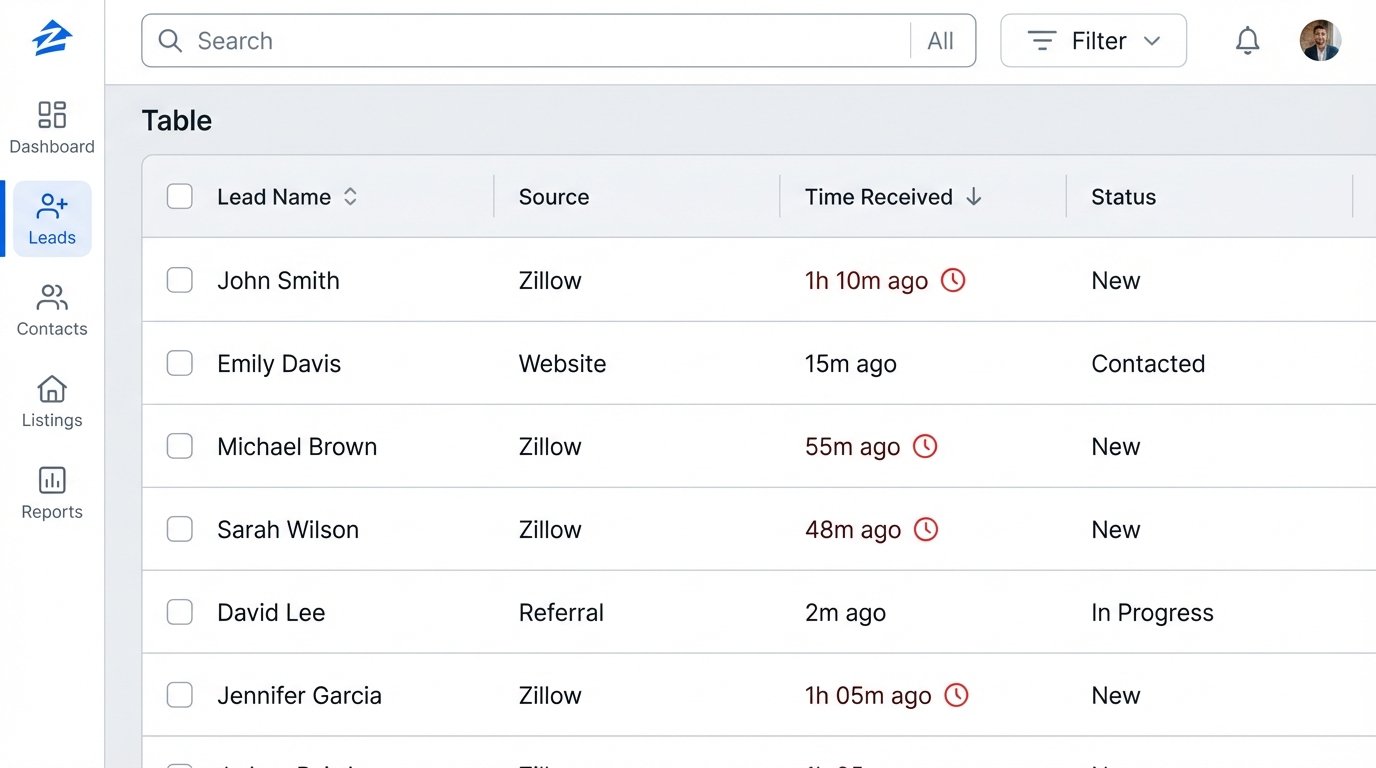Click the overdue clock icon next to John Smith
This screenshot has height=768, width=1376.
[x=951, y=280]
